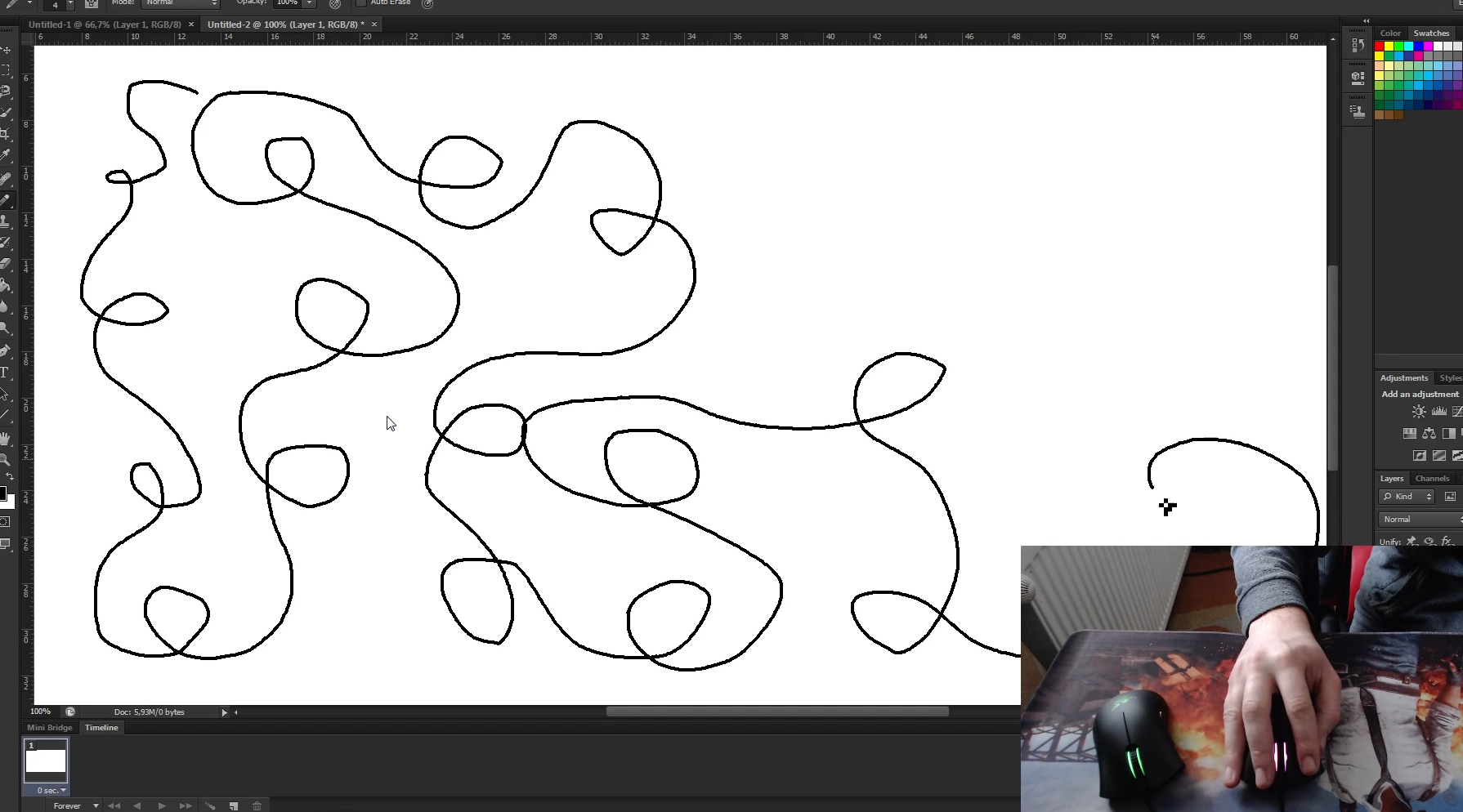This screenshot has height=812, width=1463.
Task: Select the Pencil tool in the toolbox
Action: click(6, 199)
